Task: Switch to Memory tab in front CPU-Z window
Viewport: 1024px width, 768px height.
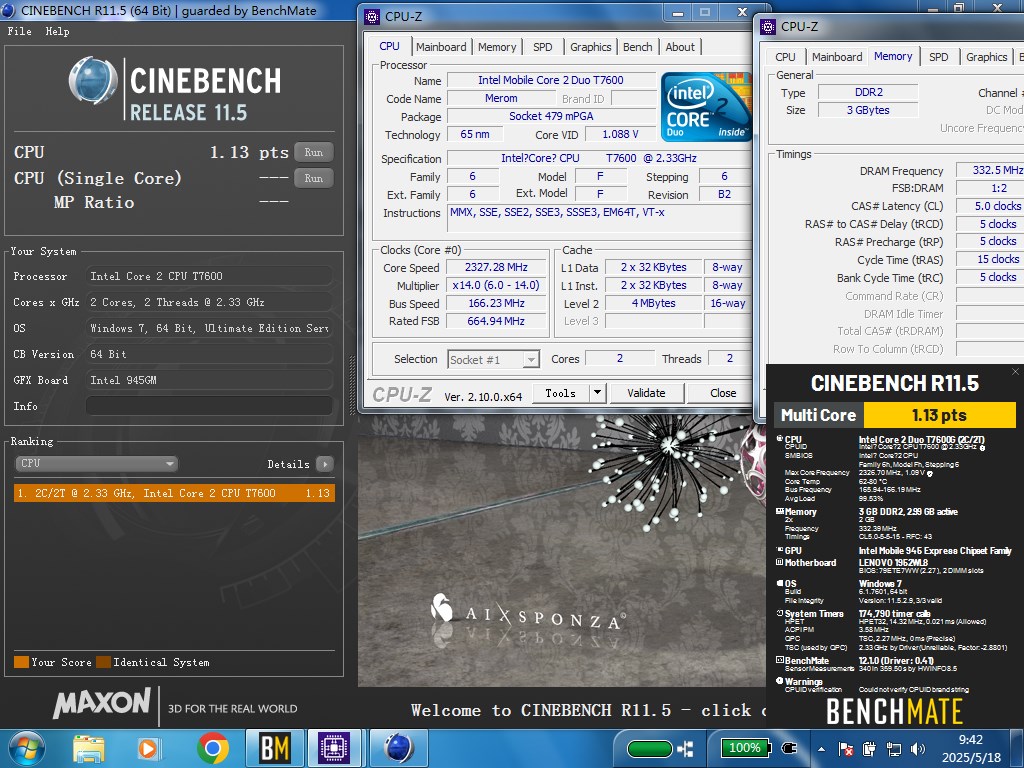Action: (x=497, y=47)
